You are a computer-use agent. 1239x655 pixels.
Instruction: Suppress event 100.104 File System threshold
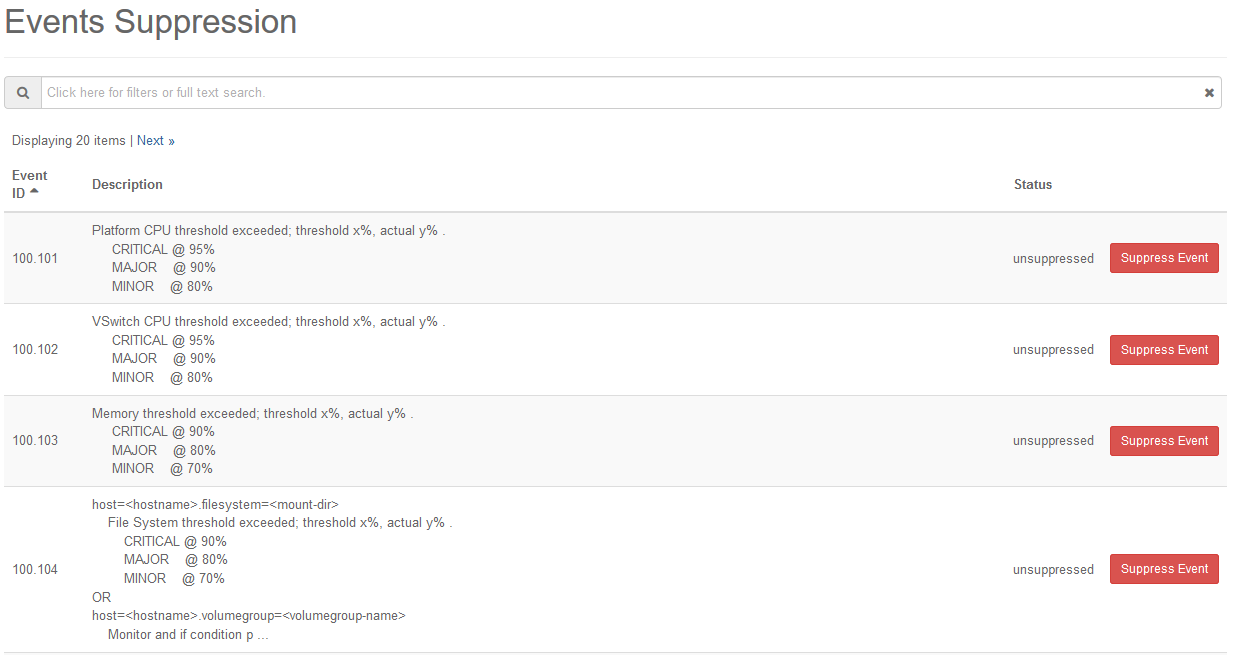point(1164,569)
